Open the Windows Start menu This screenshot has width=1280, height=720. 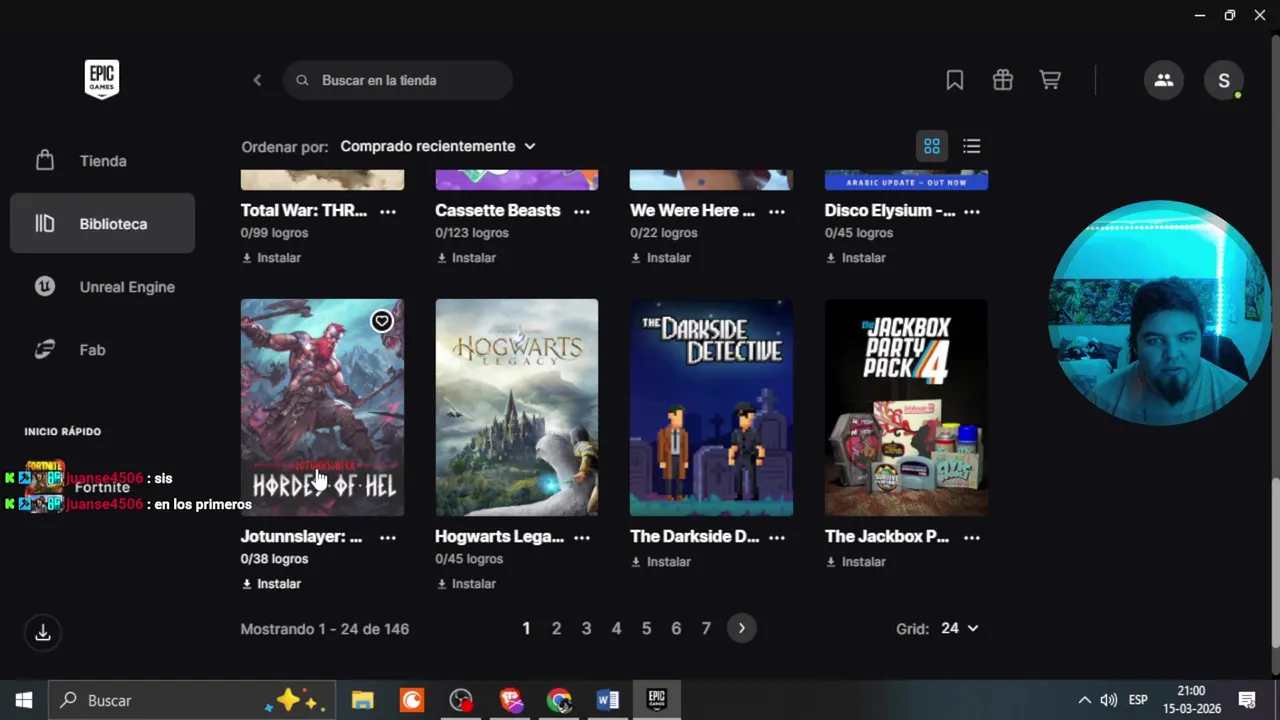[24, 700]
